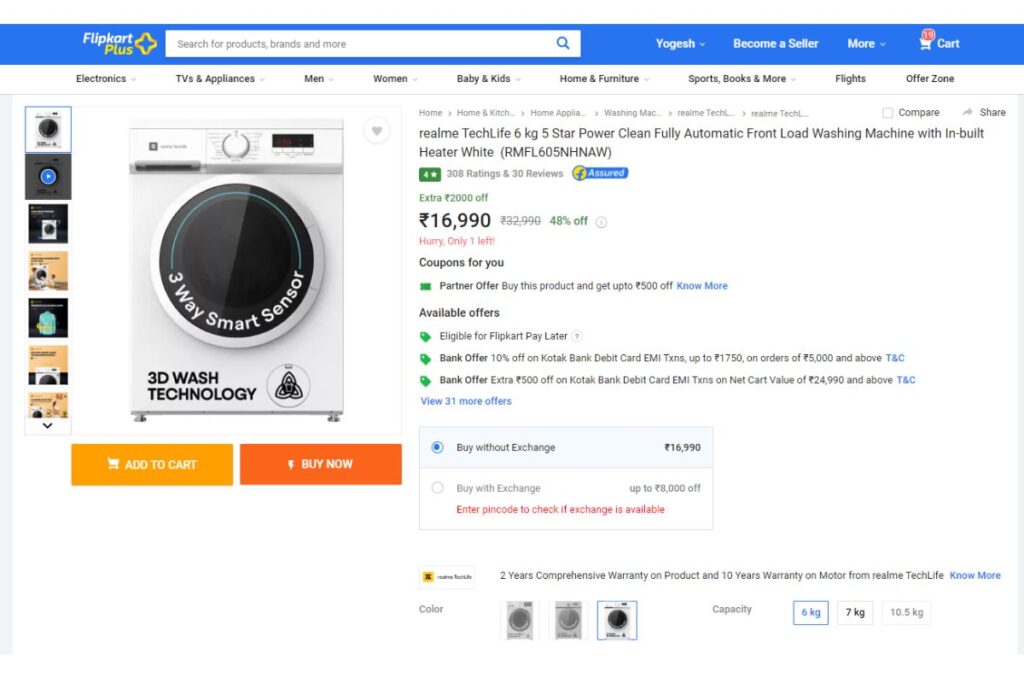Play the product video thumbnail

pos(48,176)
